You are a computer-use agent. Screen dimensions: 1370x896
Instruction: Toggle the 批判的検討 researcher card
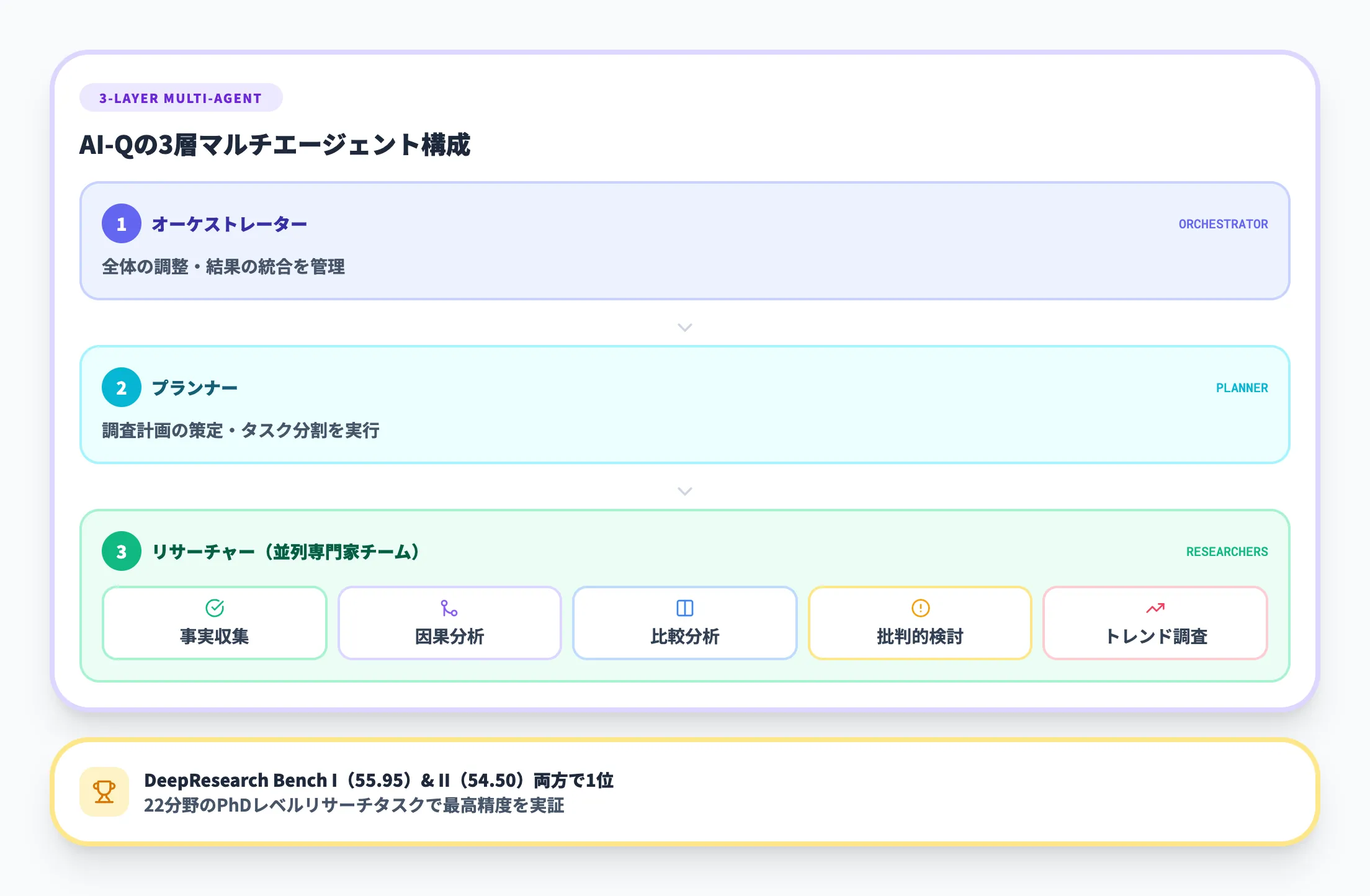click(920, 622)
